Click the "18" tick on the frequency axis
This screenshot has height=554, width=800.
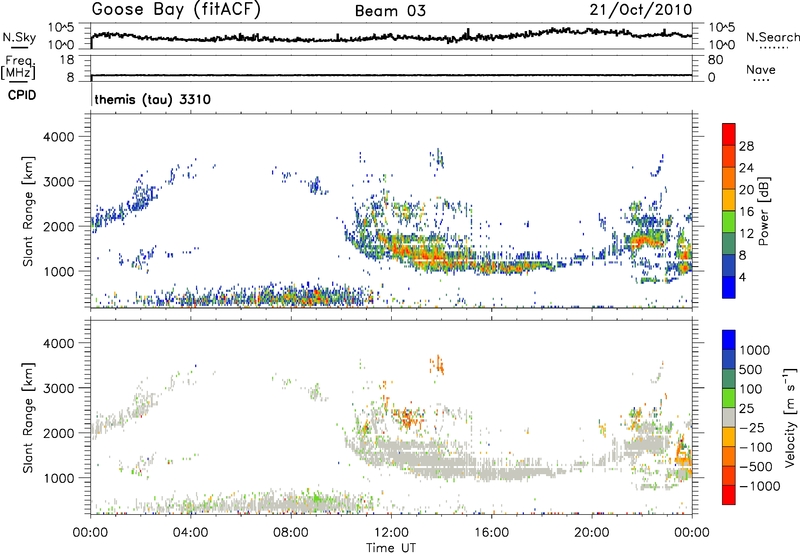coord(67,60)
